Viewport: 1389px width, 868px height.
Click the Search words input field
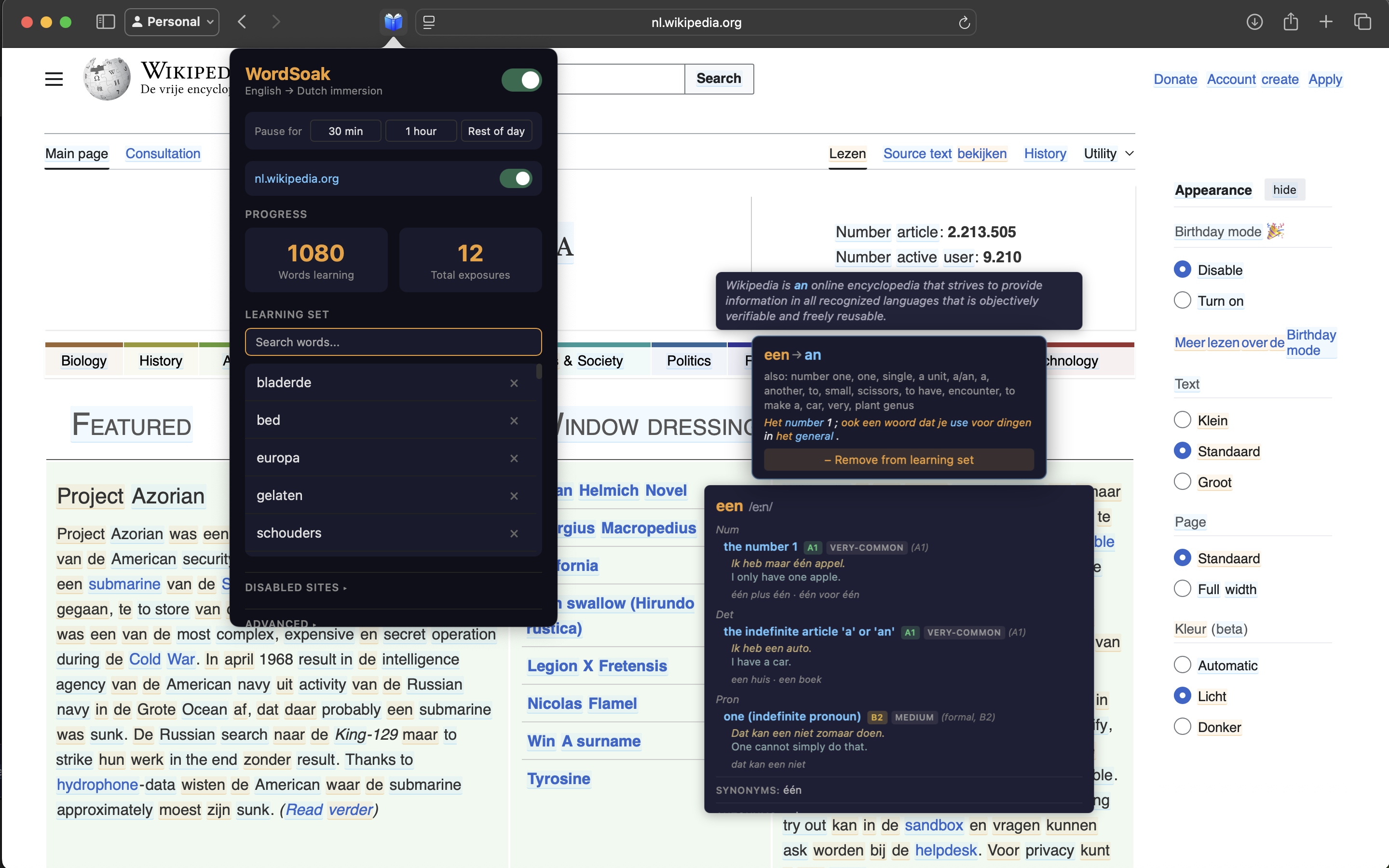393,341
